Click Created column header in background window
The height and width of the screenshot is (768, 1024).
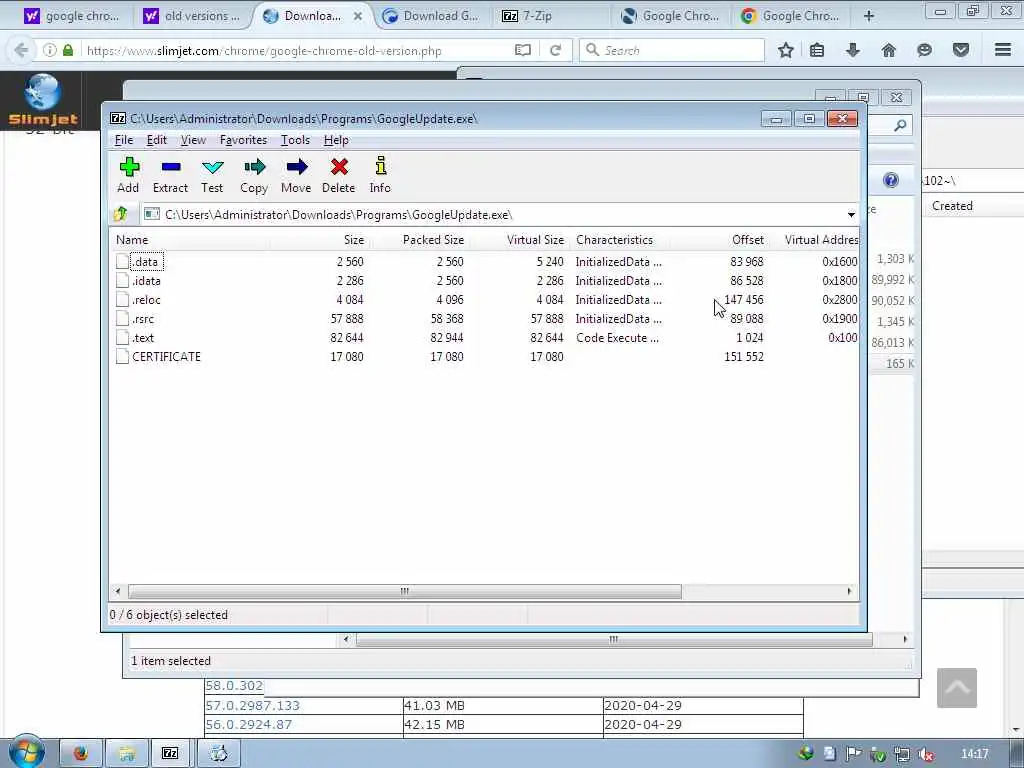point(952,206)
